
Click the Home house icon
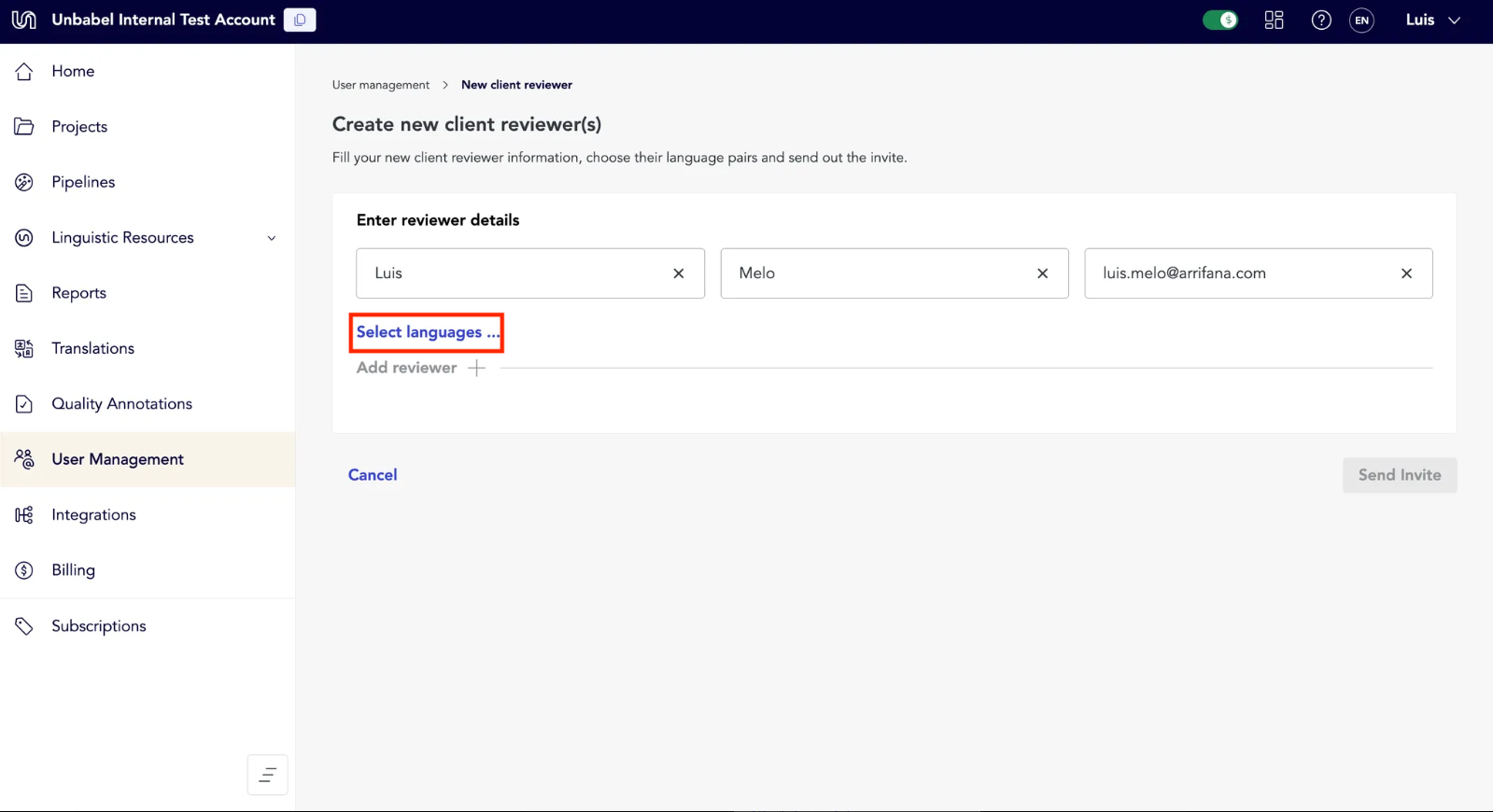(x=24, y=71)
